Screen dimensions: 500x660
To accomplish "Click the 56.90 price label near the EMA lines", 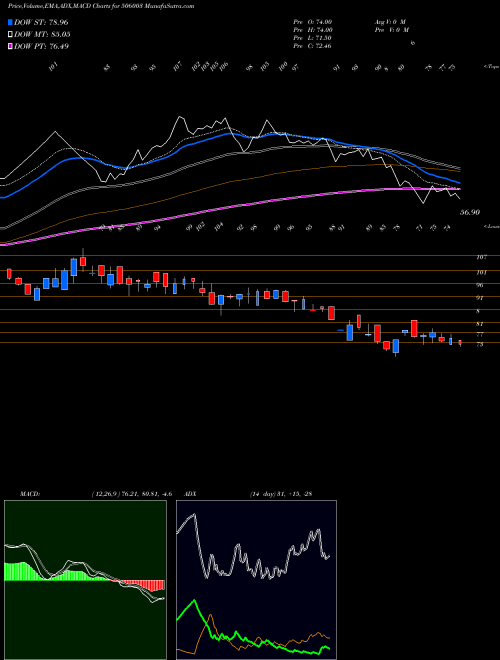I will coord(470,213).
